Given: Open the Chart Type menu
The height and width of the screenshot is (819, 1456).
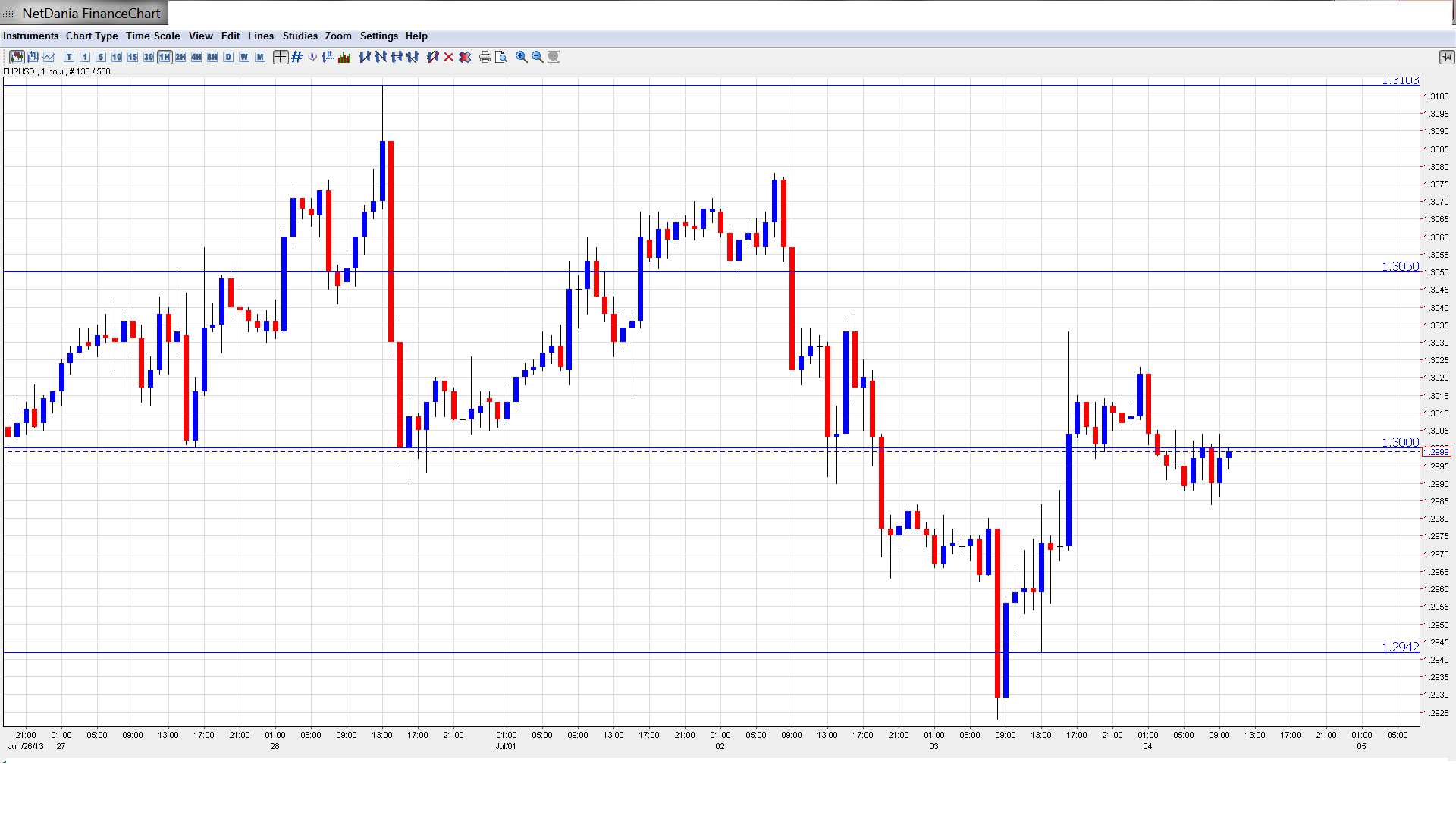Looking at the screenshot, I should 92,36.
